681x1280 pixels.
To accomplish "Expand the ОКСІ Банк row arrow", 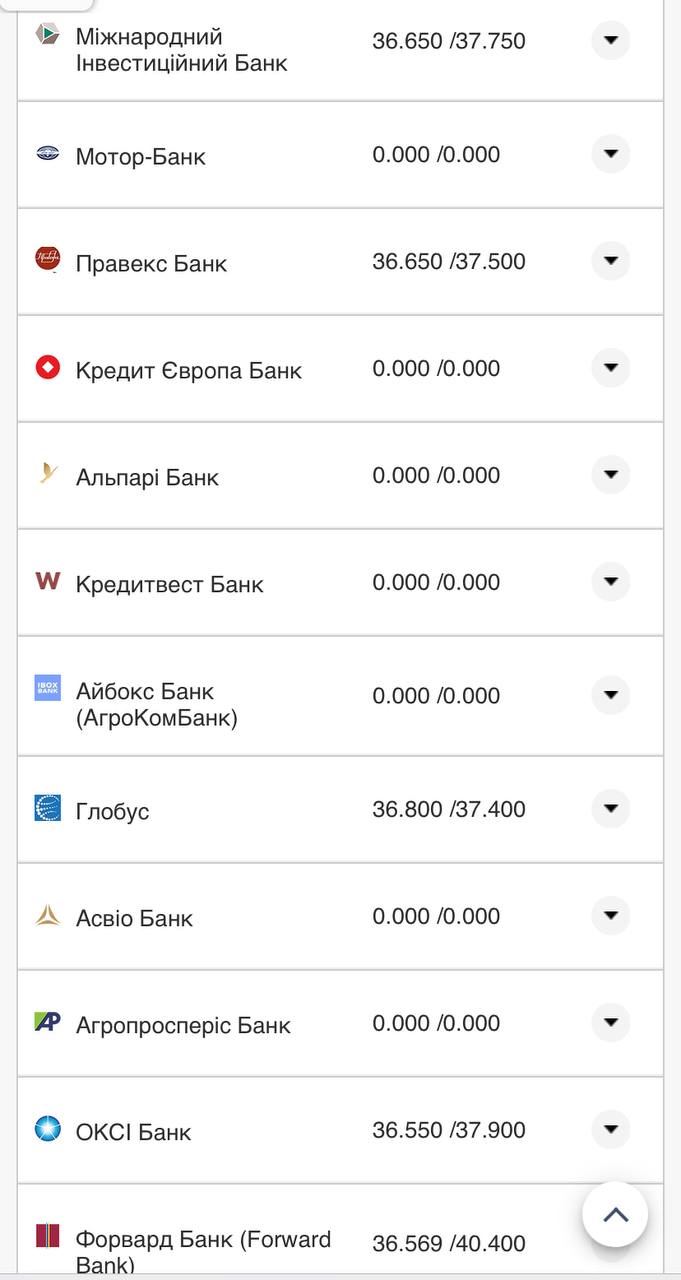I will (611, 1130).
